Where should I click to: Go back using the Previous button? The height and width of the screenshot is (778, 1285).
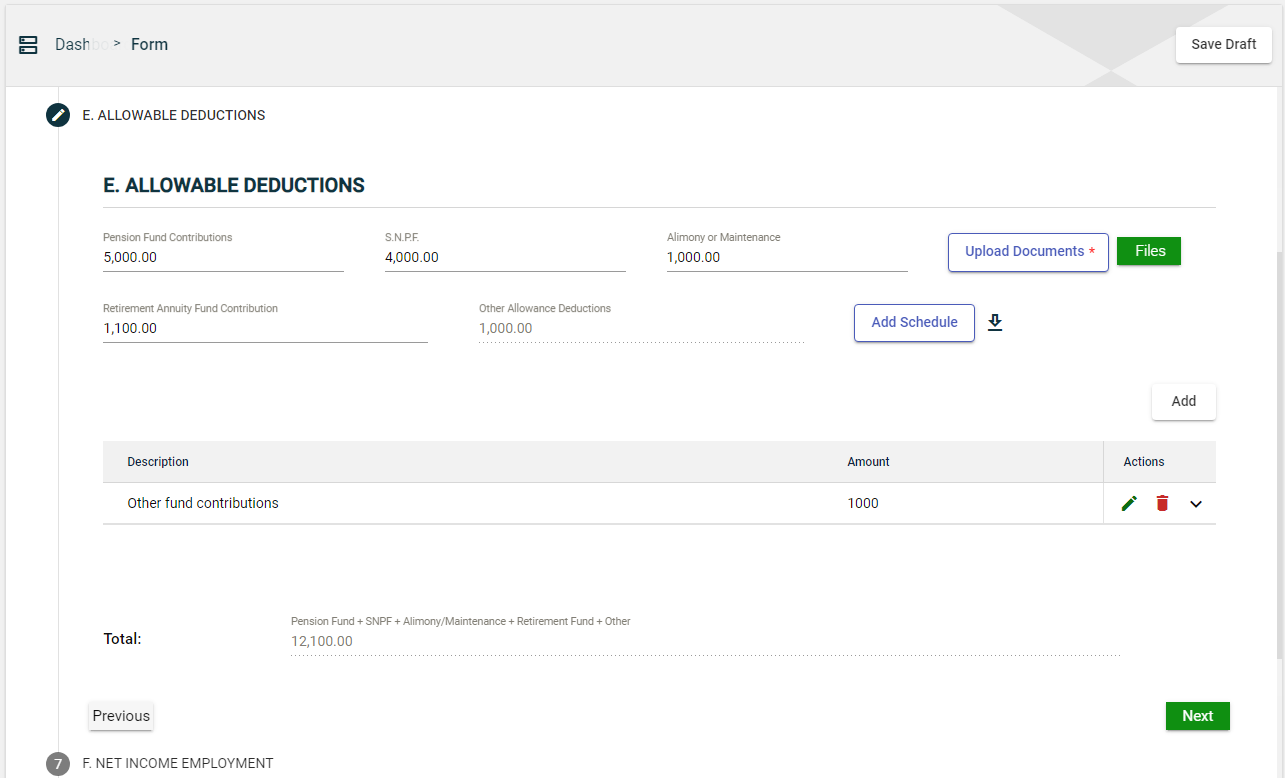pos(121,716)
